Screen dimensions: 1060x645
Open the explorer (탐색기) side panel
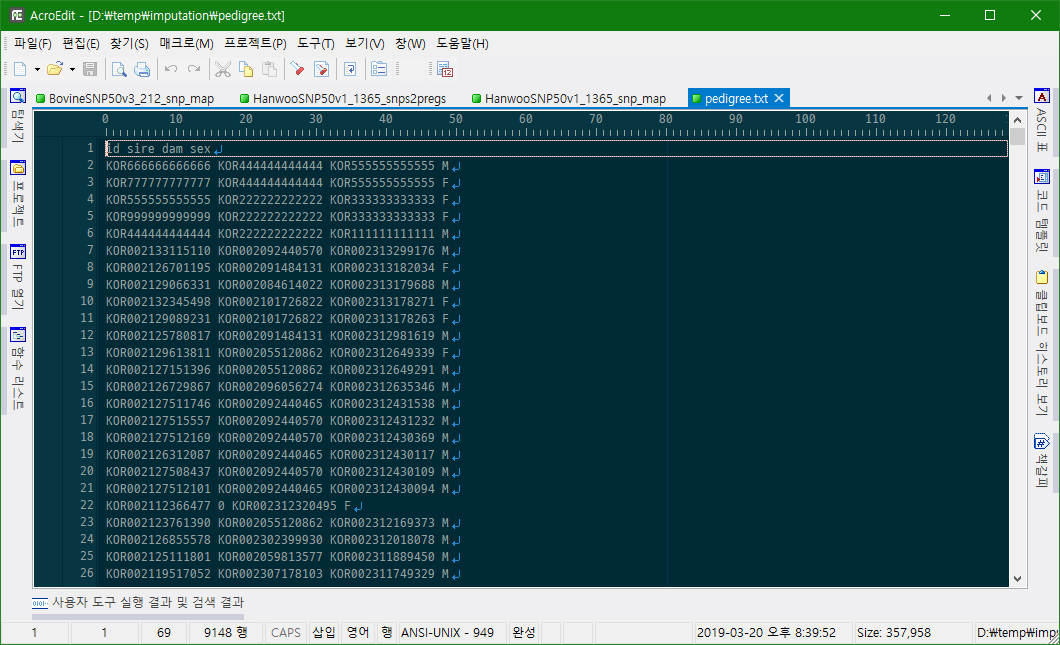[18, 116]
